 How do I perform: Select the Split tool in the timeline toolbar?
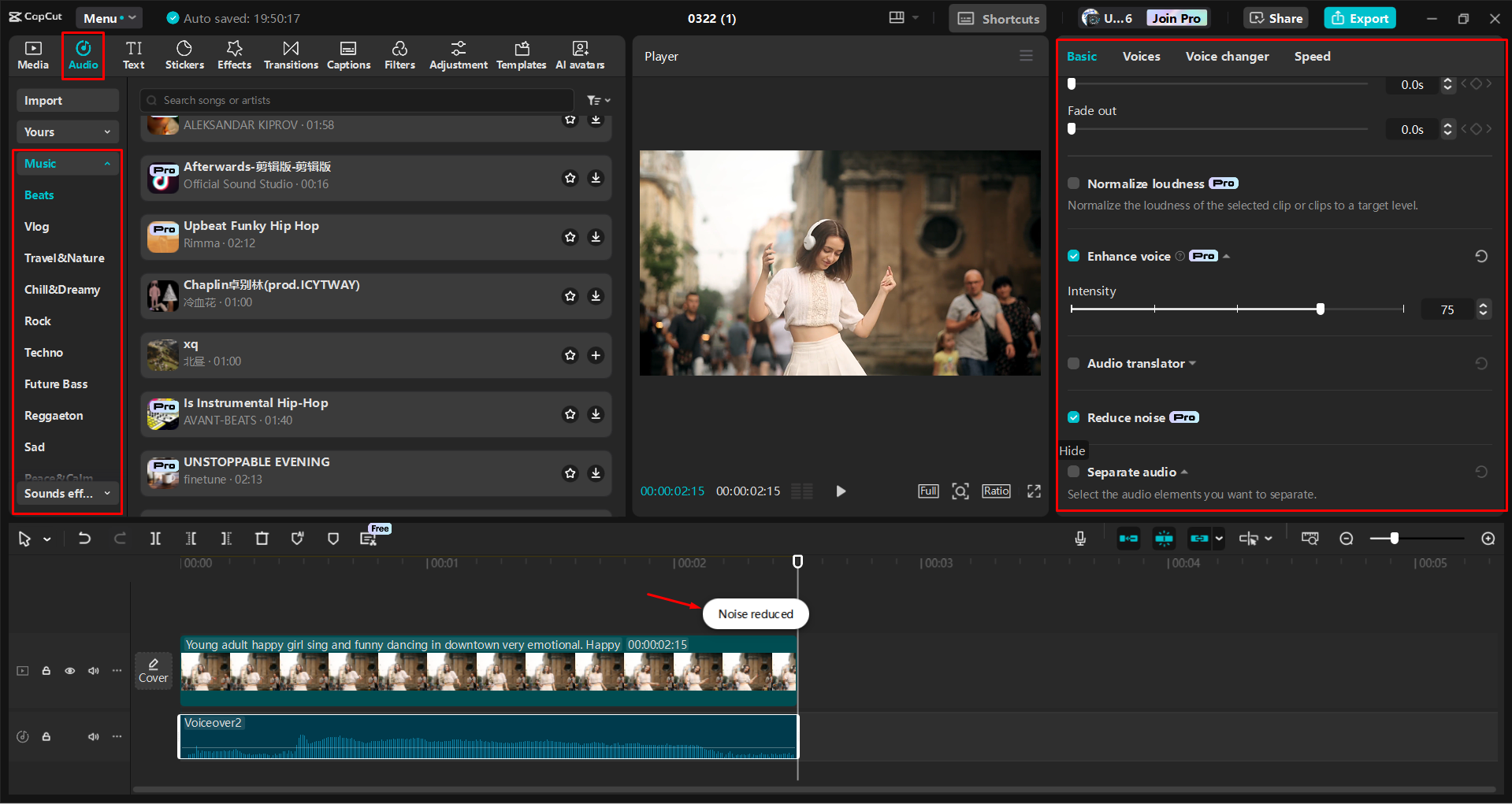pyautogui.click(x=155, y=538)
